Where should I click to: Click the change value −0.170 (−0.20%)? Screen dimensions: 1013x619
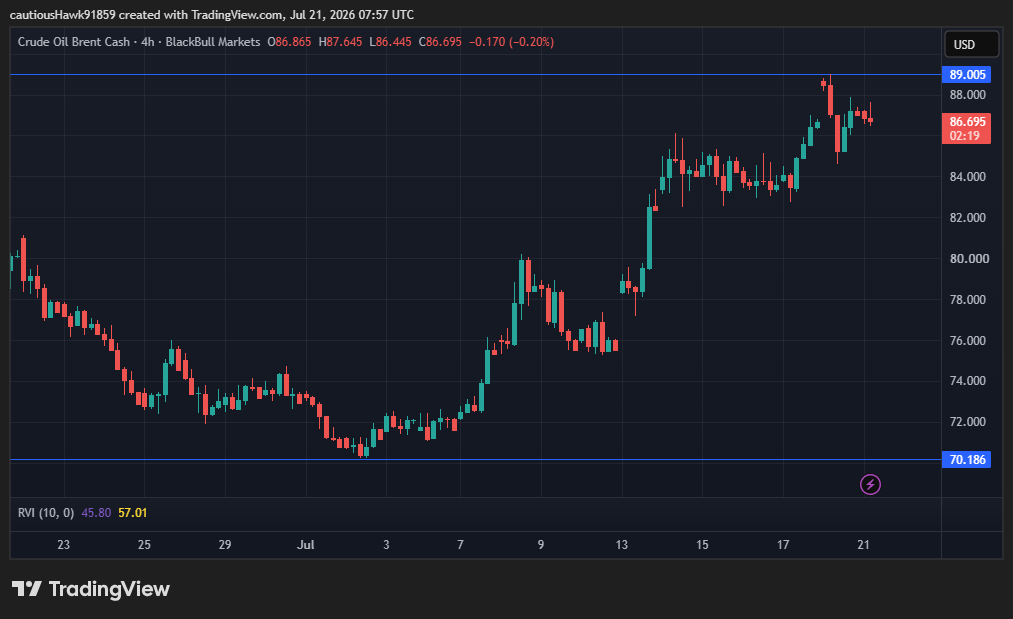click(x=511, y=42)
